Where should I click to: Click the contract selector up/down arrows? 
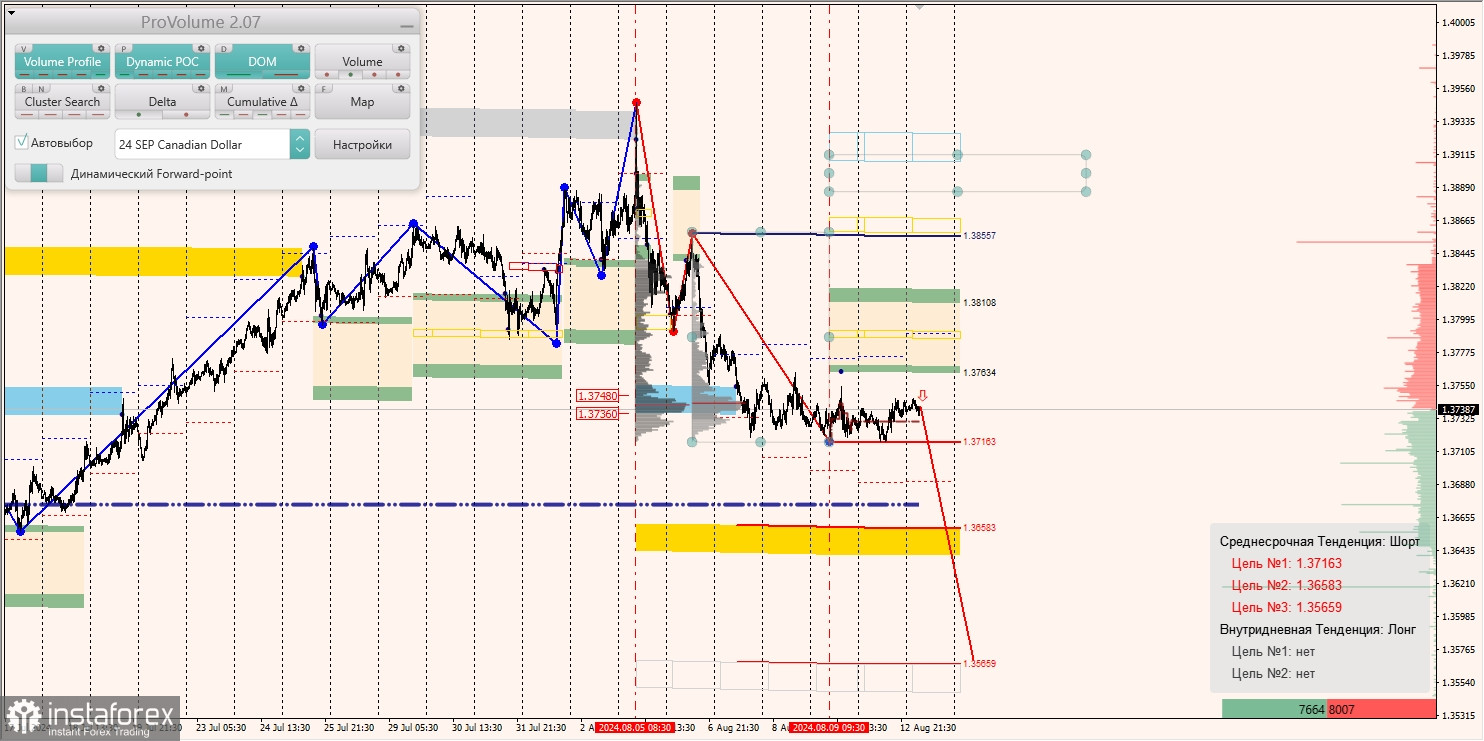pyautogui.click(x=300, y=144)
